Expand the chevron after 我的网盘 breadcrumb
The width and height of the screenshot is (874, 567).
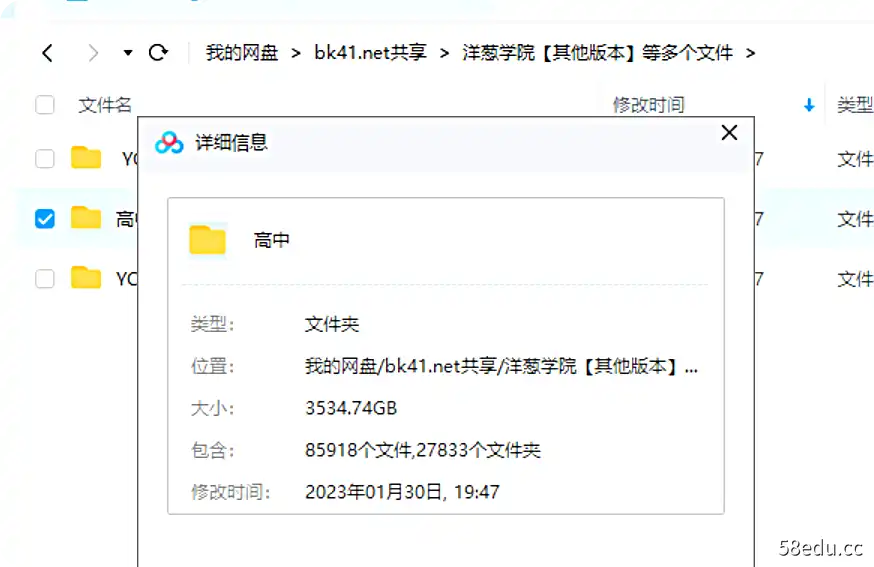(296, 54)
